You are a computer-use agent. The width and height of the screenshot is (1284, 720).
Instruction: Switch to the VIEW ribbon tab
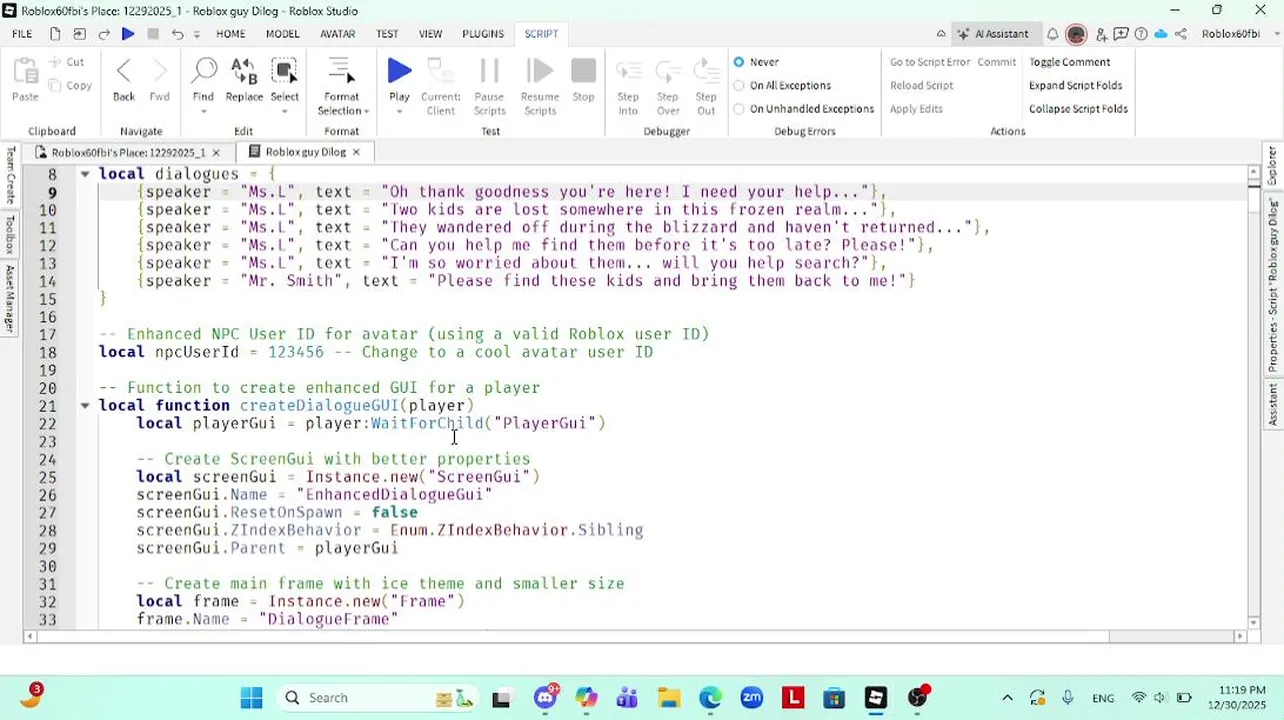(x=431, y=34)
